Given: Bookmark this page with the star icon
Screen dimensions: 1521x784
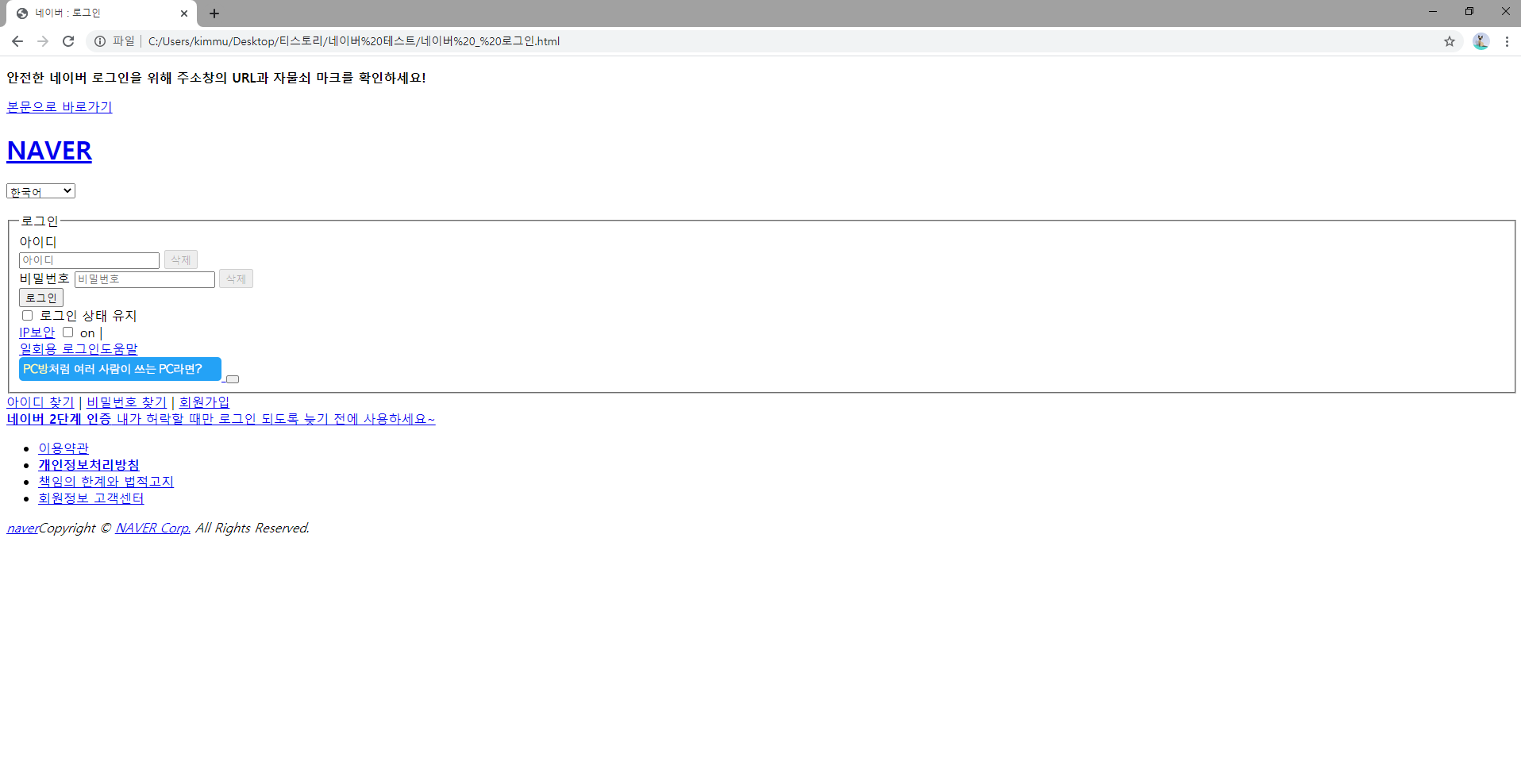Looking at the screenshot, I should [1450, 41].
